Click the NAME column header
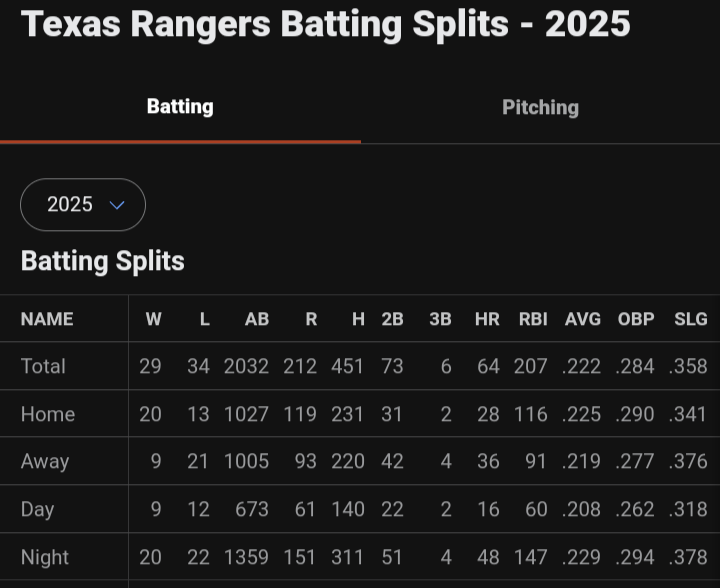720x588 pixels. coord(47,319)
